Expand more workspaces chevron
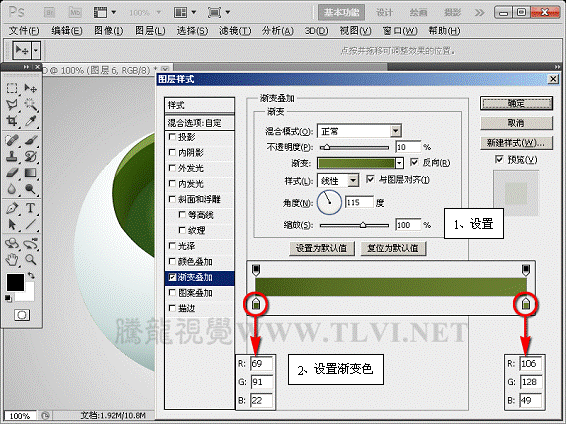Viewport: 566px width, 424px height. [x=479, y=13]
